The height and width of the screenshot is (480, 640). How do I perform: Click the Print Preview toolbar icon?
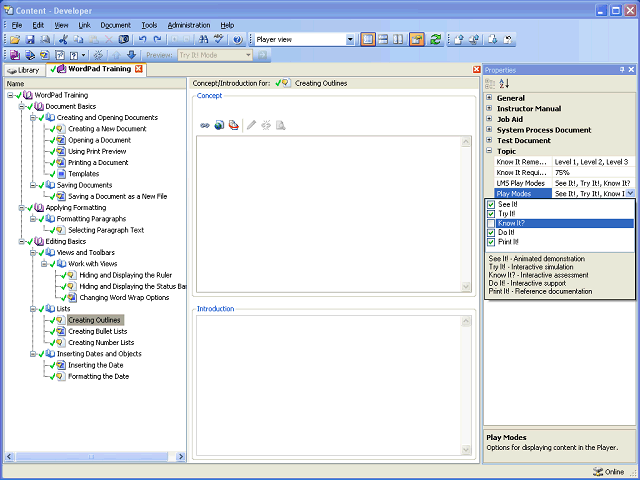45,40
